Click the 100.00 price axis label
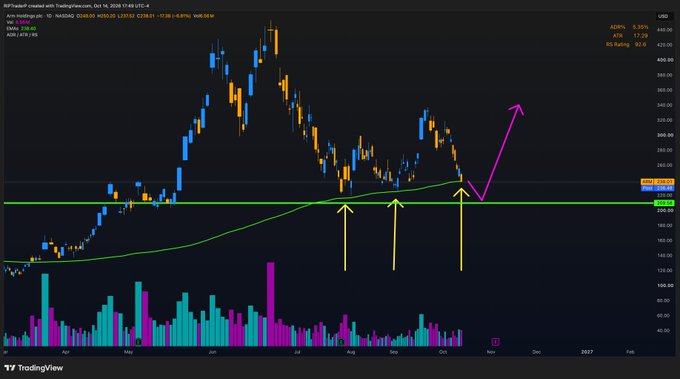Image resolution: width=680 pixels, height=379 pixels. pyautogui.click(x=664, y=285)
